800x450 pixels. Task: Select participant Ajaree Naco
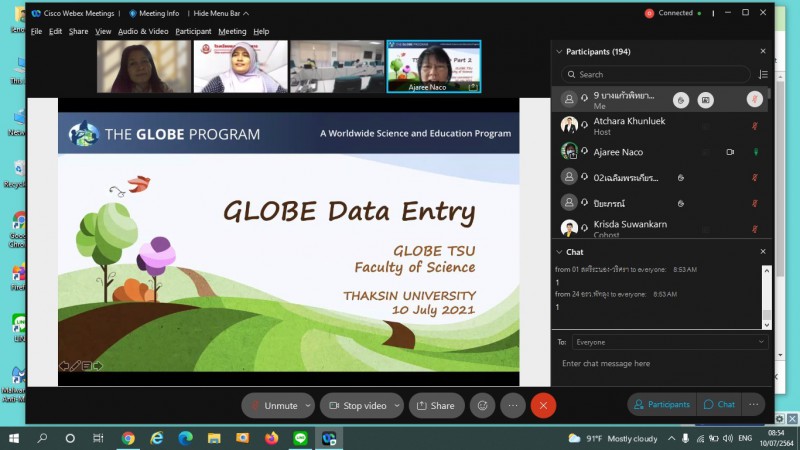coord(659,152)
